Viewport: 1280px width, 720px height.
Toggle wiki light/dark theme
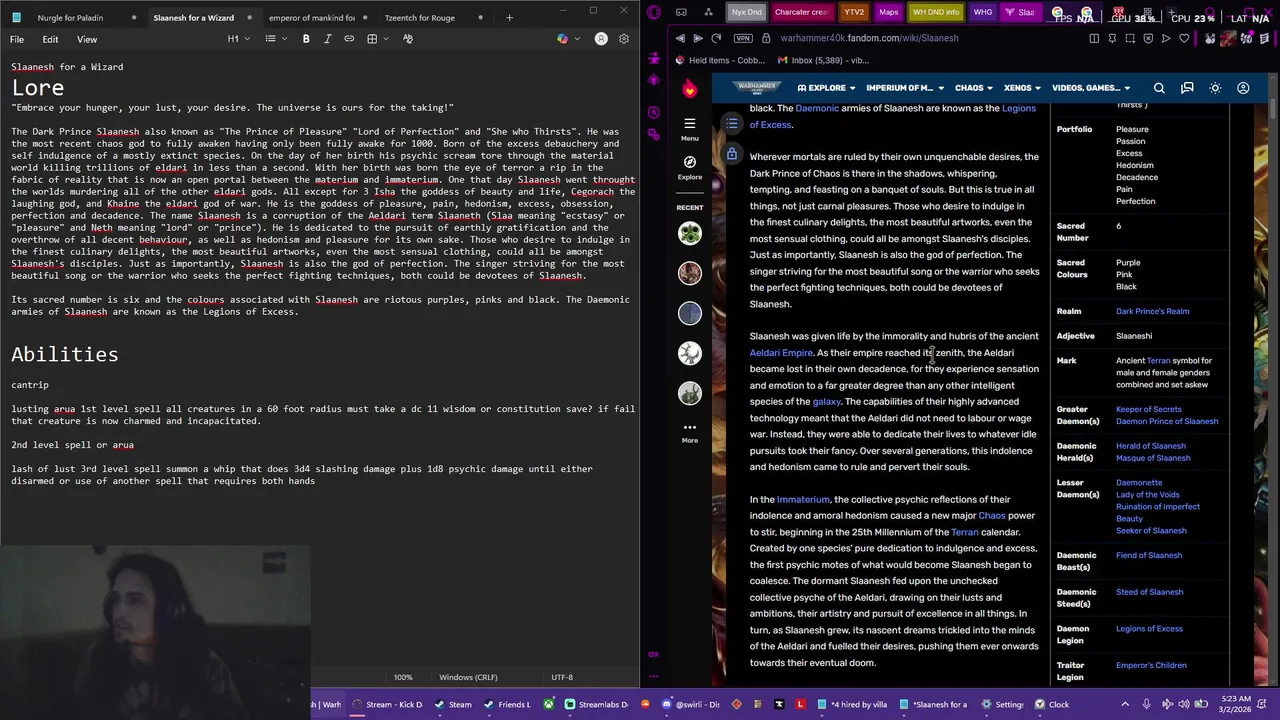[x=1215, y=88]
